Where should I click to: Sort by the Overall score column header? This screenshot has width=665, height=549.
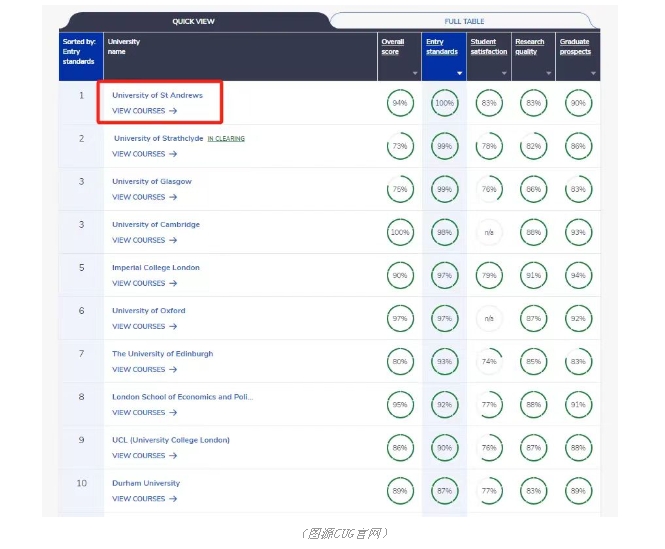(393, 47)
